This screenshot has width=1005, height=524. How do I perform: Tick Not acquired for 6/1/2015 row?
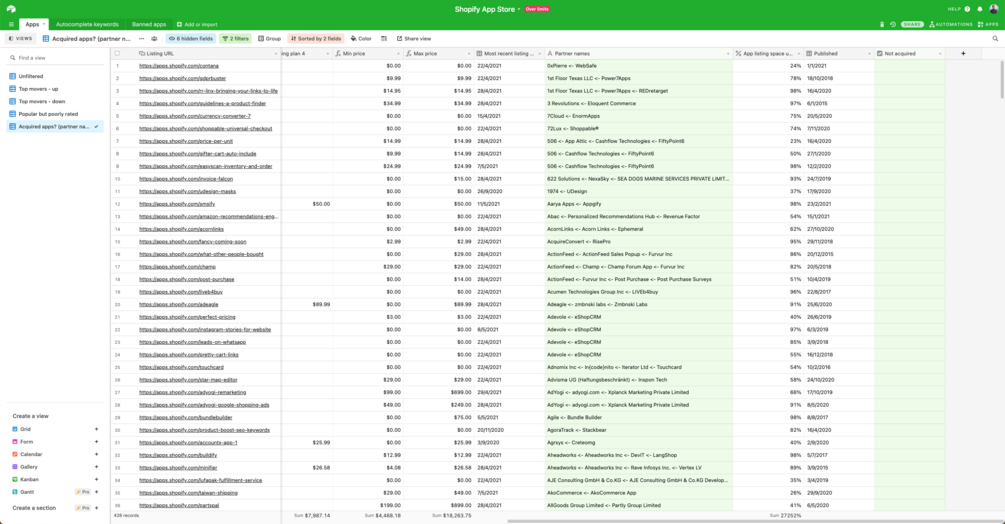(x=909, y=103)
